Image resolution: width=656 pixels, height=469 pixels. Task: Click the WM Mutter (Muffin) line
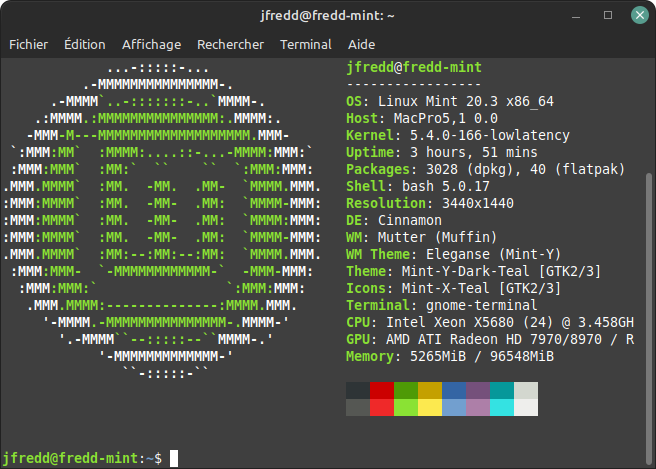click(422, 238)
